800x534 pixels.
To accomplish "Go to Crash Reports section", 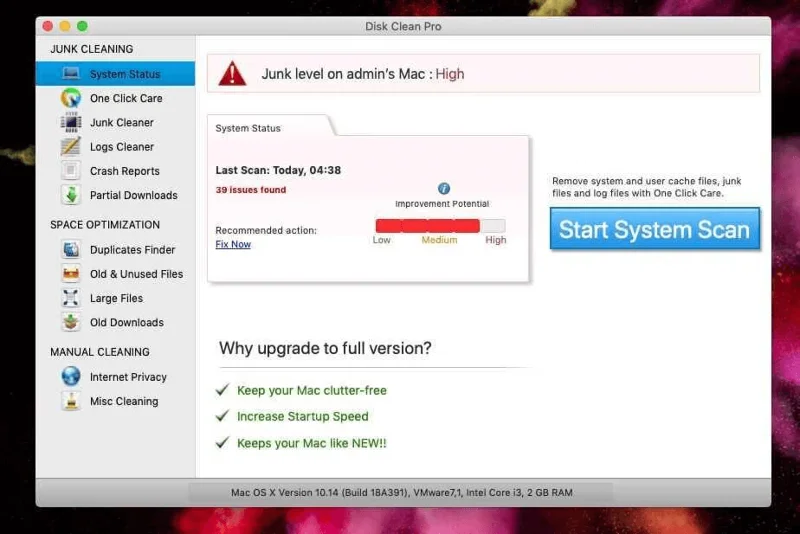I will [x=124, y=171].
